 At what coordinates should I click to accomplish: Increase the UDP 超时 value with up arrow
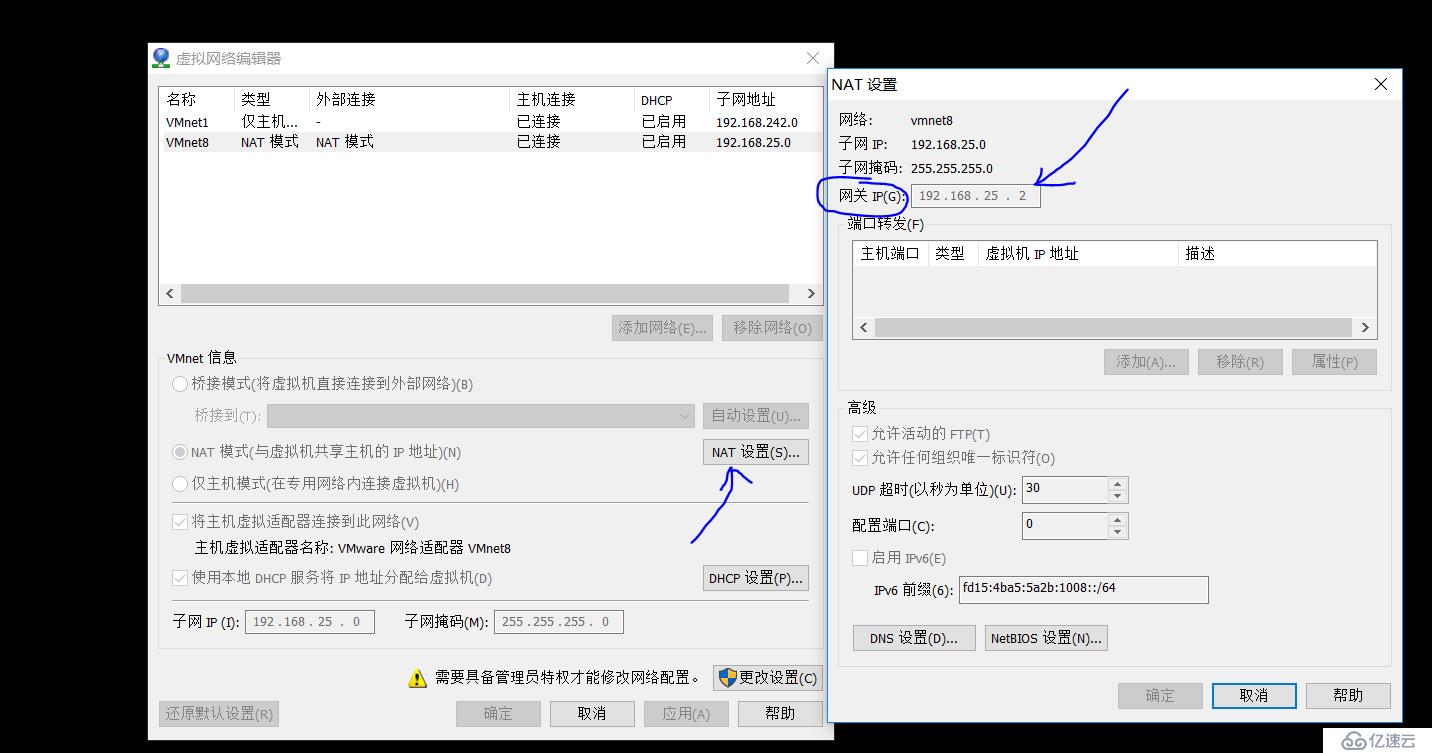[x=1118, y=484]
